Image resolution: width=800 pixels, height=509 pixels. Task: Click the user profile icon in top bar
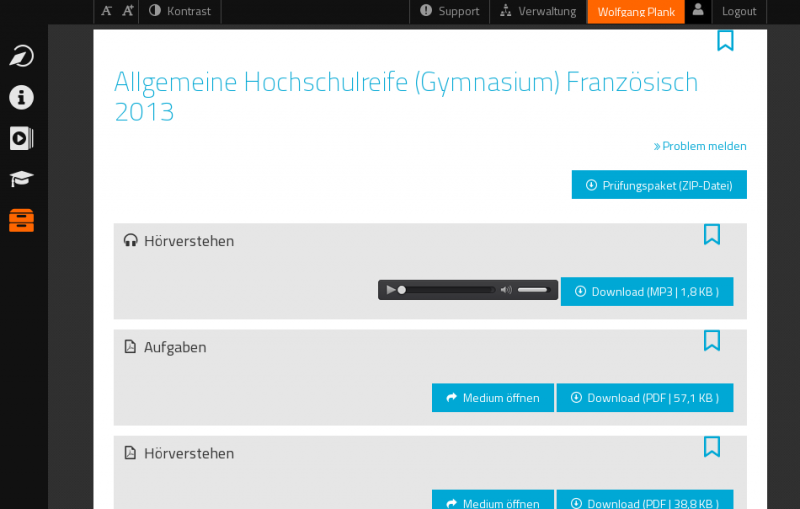pos(698,11)
